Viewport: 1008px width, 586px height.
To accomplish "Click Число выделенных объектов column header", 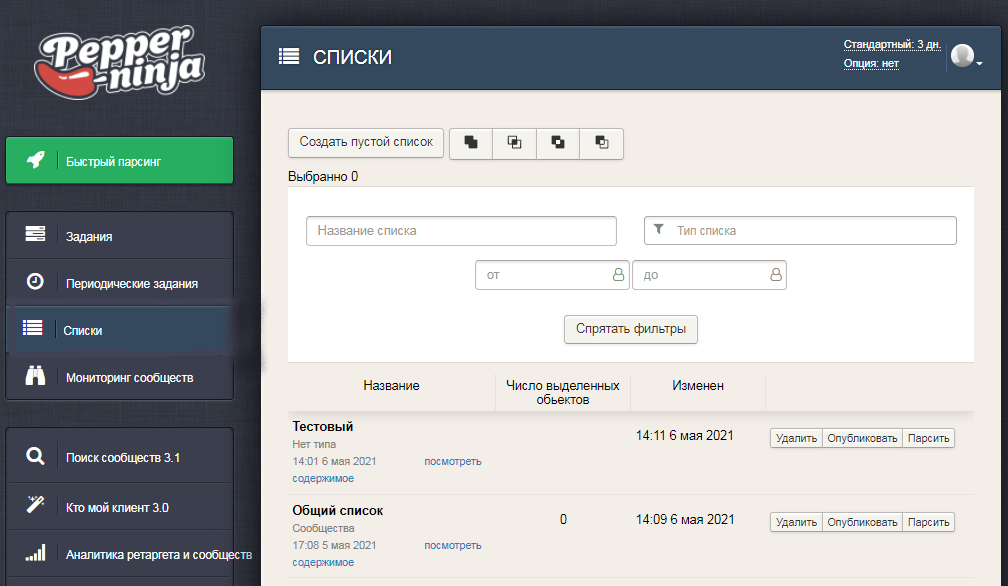I will (562, 393).
